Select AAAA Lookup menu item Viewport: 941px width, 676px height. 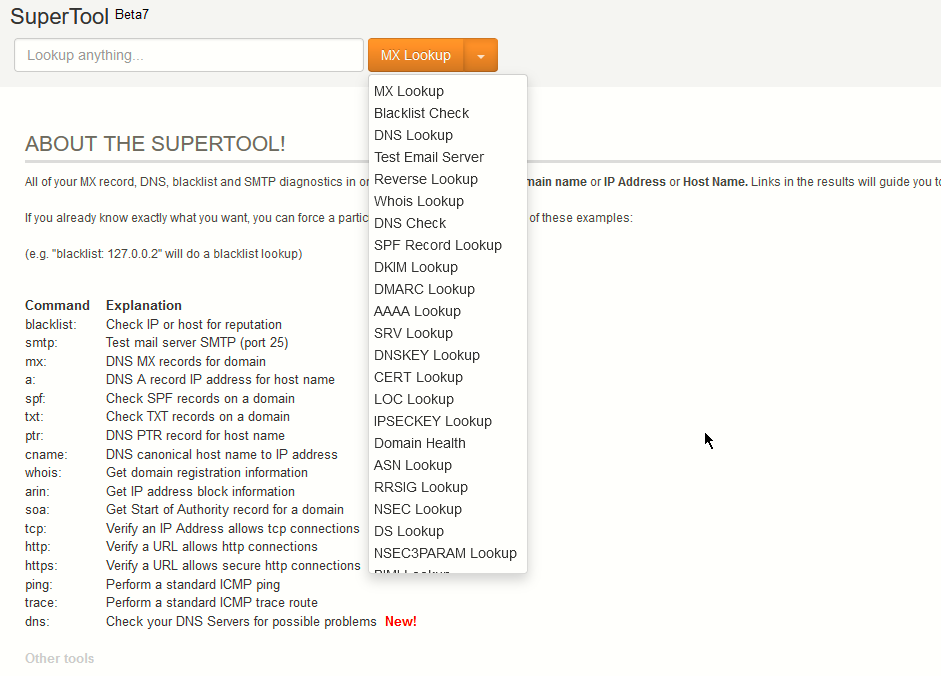pyautogui.click(x=417, y=311)
